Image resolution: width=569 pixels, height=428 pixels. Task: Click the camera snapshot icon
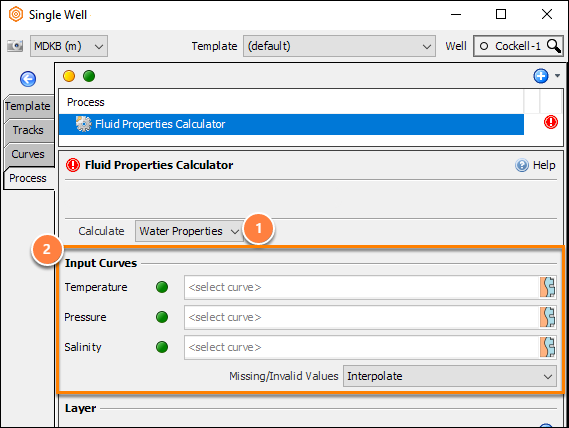point(15,46)
